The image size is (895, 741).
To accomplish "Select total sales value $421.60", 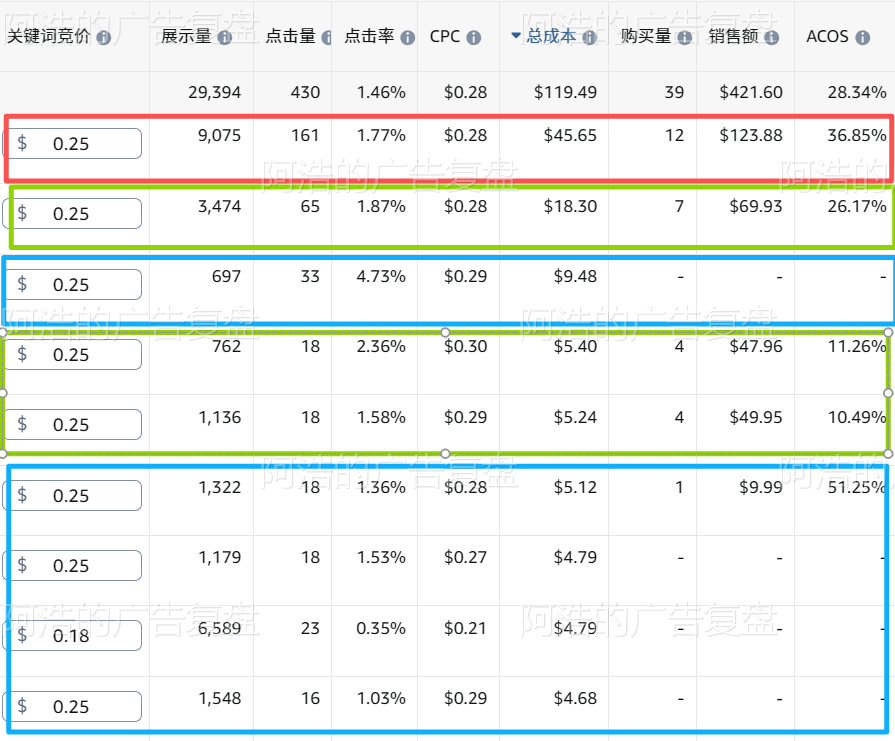I will pos(751,92).
